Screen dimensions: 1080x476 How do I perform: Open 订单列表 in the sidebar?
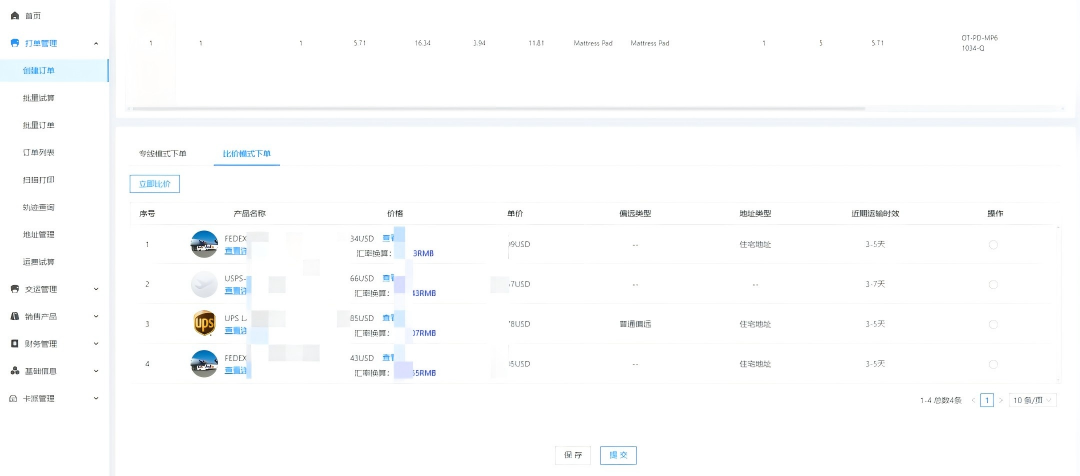(x=39, y=152)
